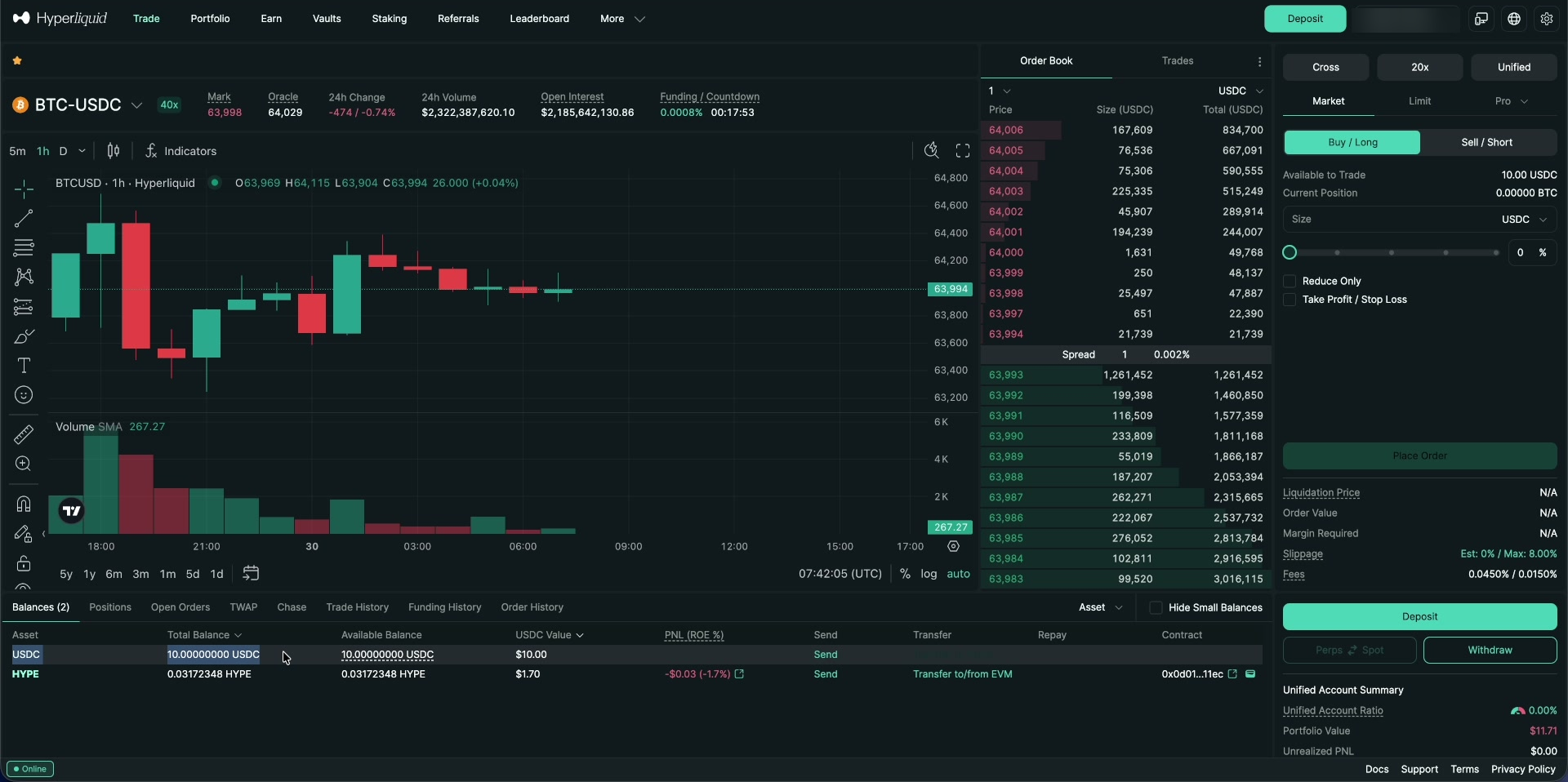Enable the Reduce Only checkbox
The width and height of the screenshot is (1568, 782).
(1290, 281)
